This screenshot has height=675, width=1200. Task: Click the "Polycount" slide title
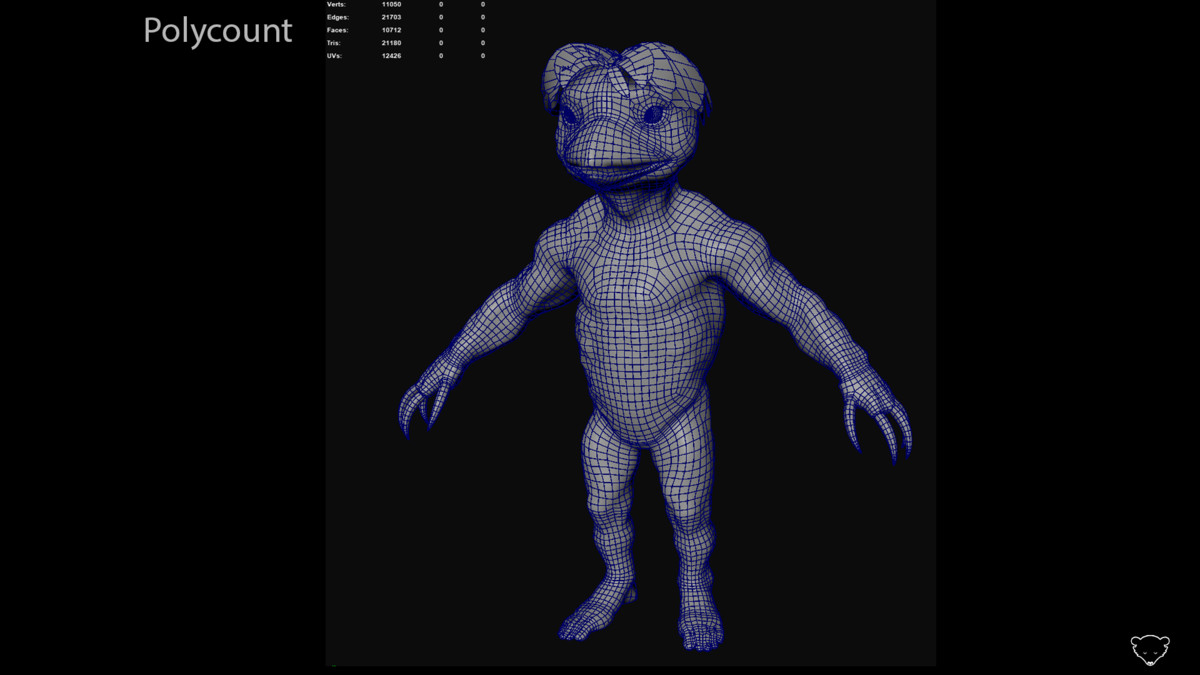pyautogui.click(x=217, y=32)
